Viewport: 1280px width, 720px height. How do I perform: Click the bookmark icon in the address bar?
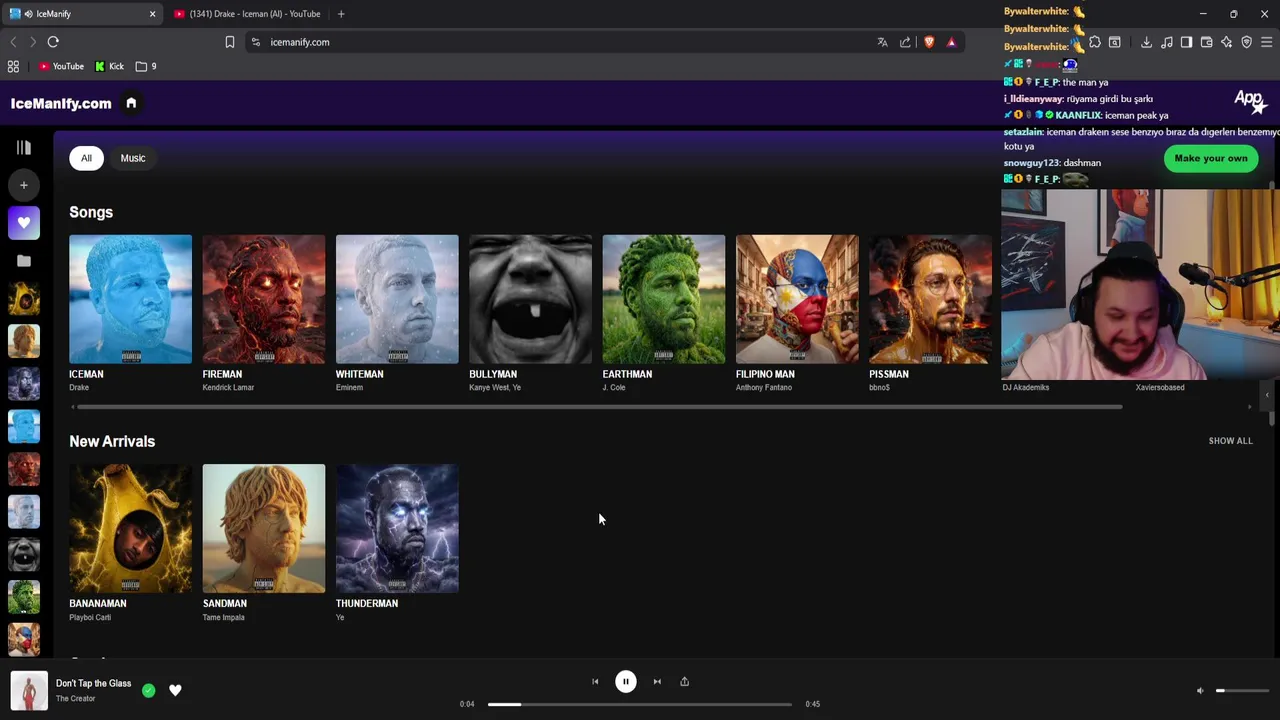229,42
